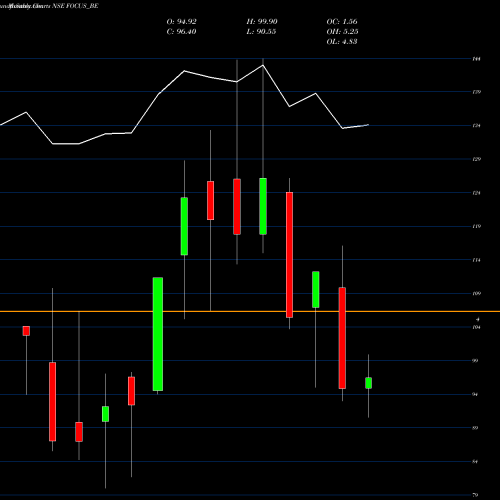Click the OL: 4.83 readout
500x500 pixels.
tap(342, 42)
